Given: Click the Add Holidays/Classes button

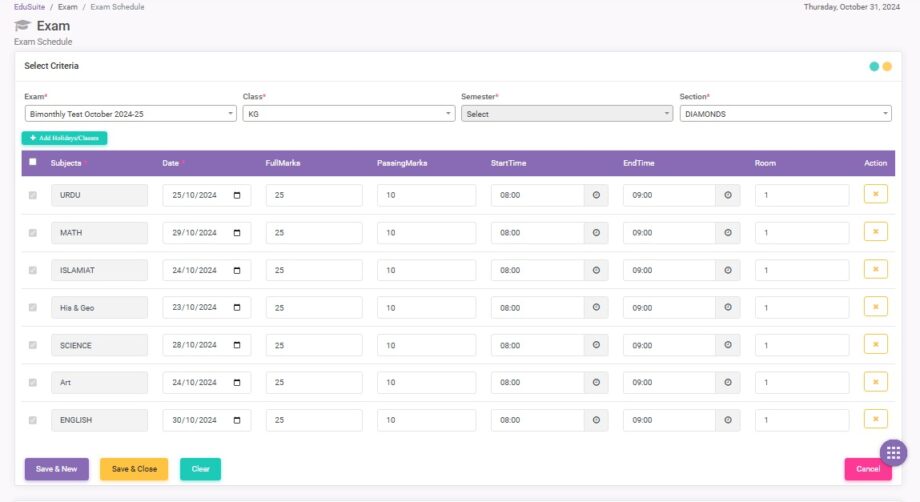Looking at the screenshot, I should [64, 138].
